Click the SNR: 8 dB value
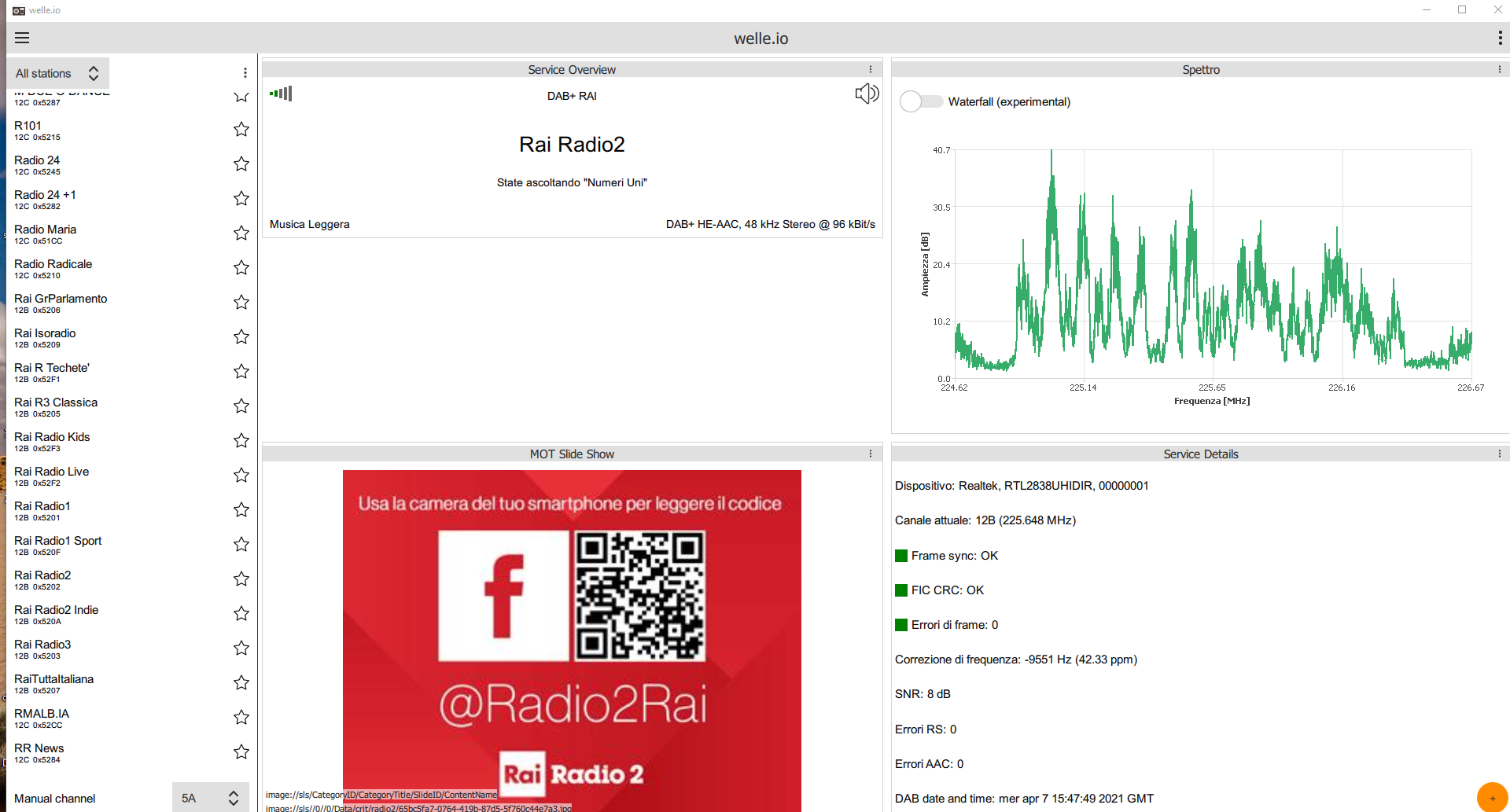Viewport: 1510px width, 812px height. (923, 694)
